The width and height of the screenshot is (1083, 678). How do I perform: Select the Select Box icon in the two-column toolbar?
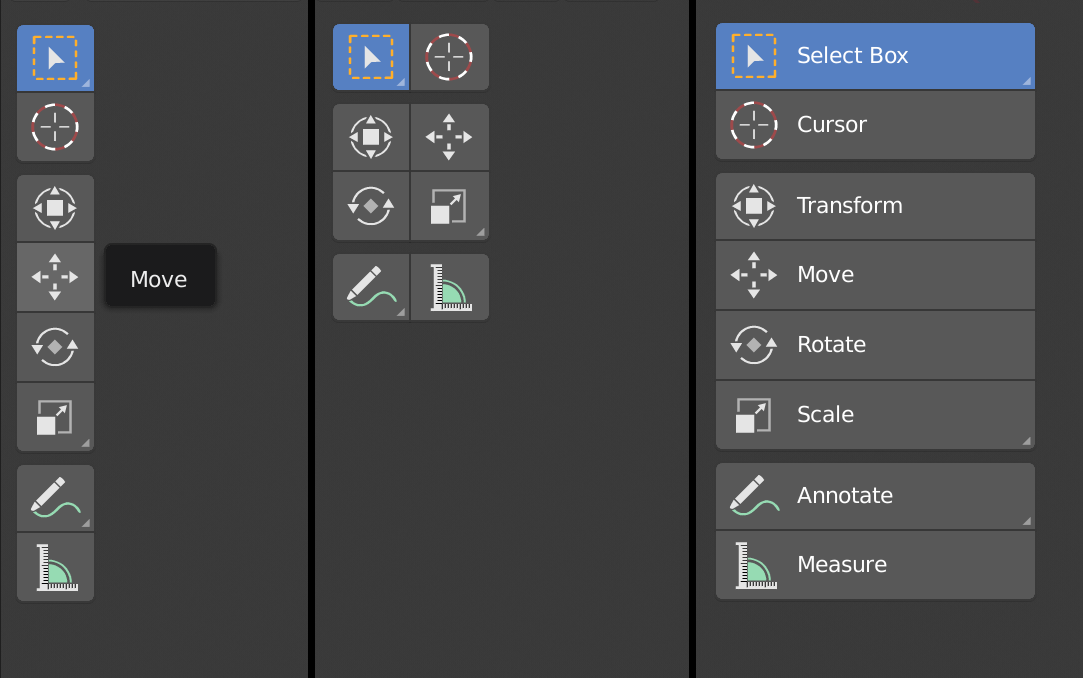[371, 57]
